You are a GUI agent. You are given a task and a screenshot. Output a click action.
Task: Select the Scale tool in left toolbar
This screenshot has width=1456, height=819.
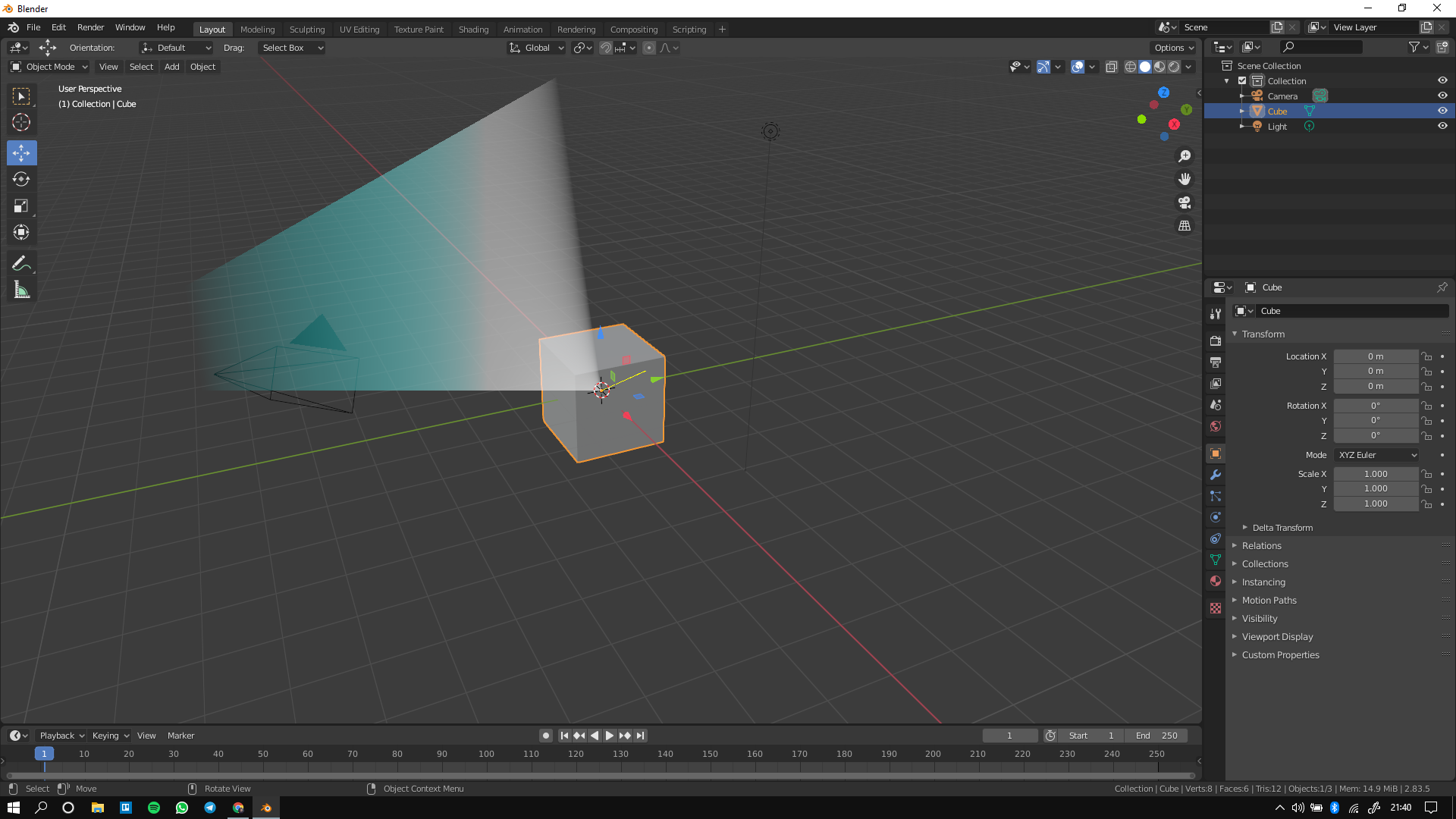[21, 206]
